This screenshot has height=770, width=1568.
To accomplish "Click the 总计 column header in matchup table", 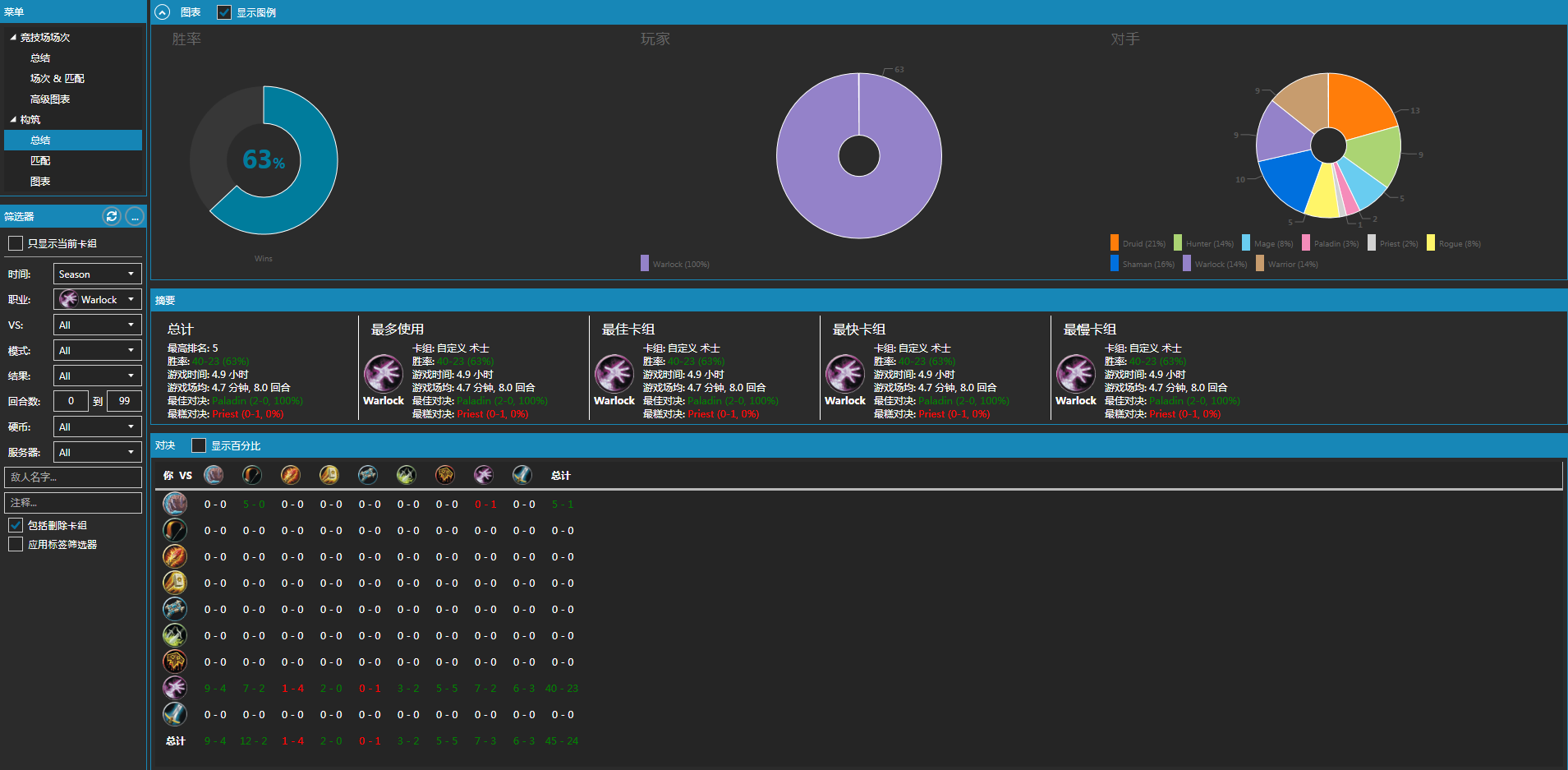I will coord(561,476).
